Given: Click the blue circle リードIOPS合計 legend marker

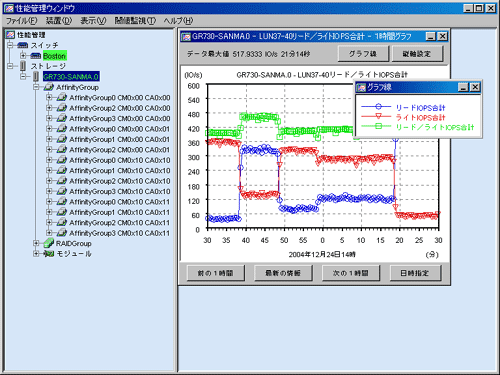Looking at the screenshot, I should 378,107.
